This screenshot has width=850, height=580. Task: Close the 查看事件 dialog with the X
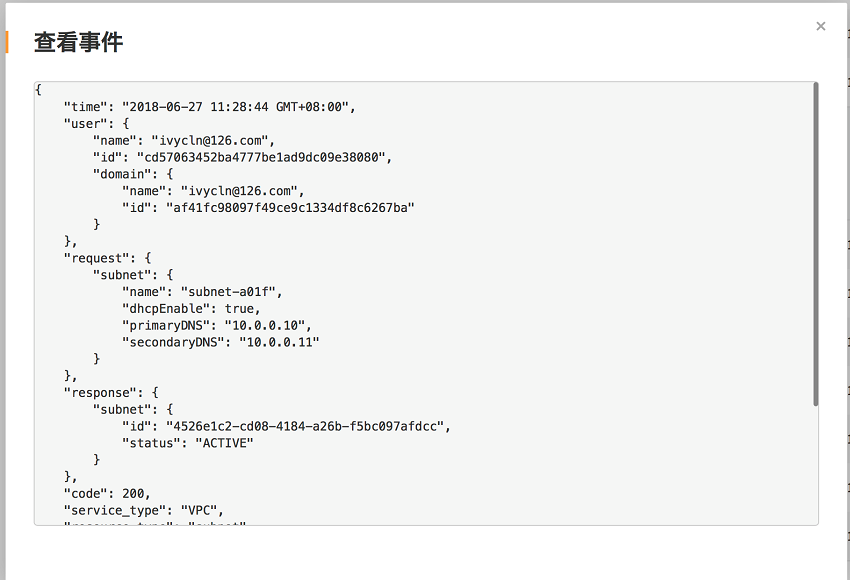[821, 26]
